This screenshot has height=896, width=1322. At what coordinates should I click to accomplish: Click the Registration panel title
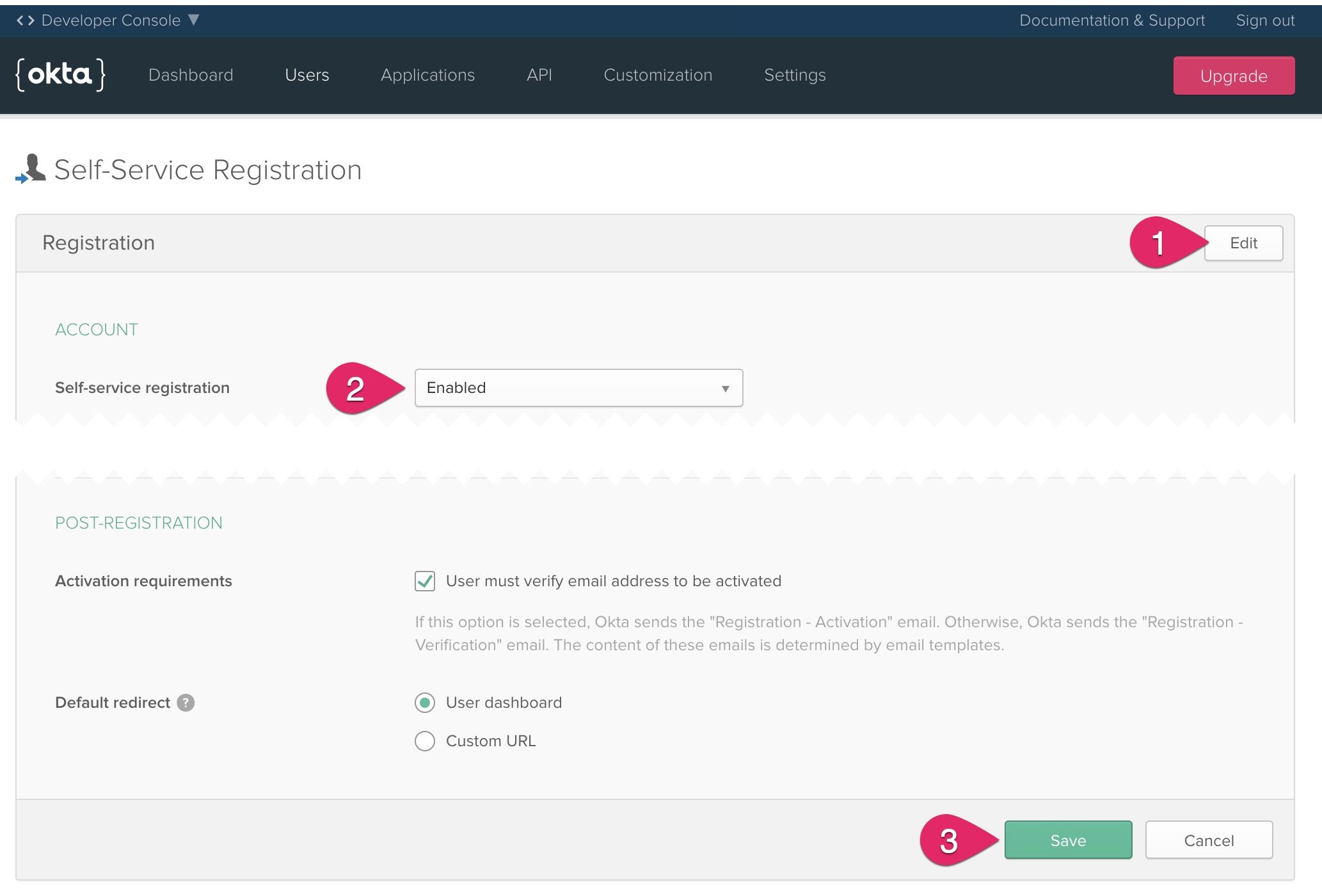[99, 243]
